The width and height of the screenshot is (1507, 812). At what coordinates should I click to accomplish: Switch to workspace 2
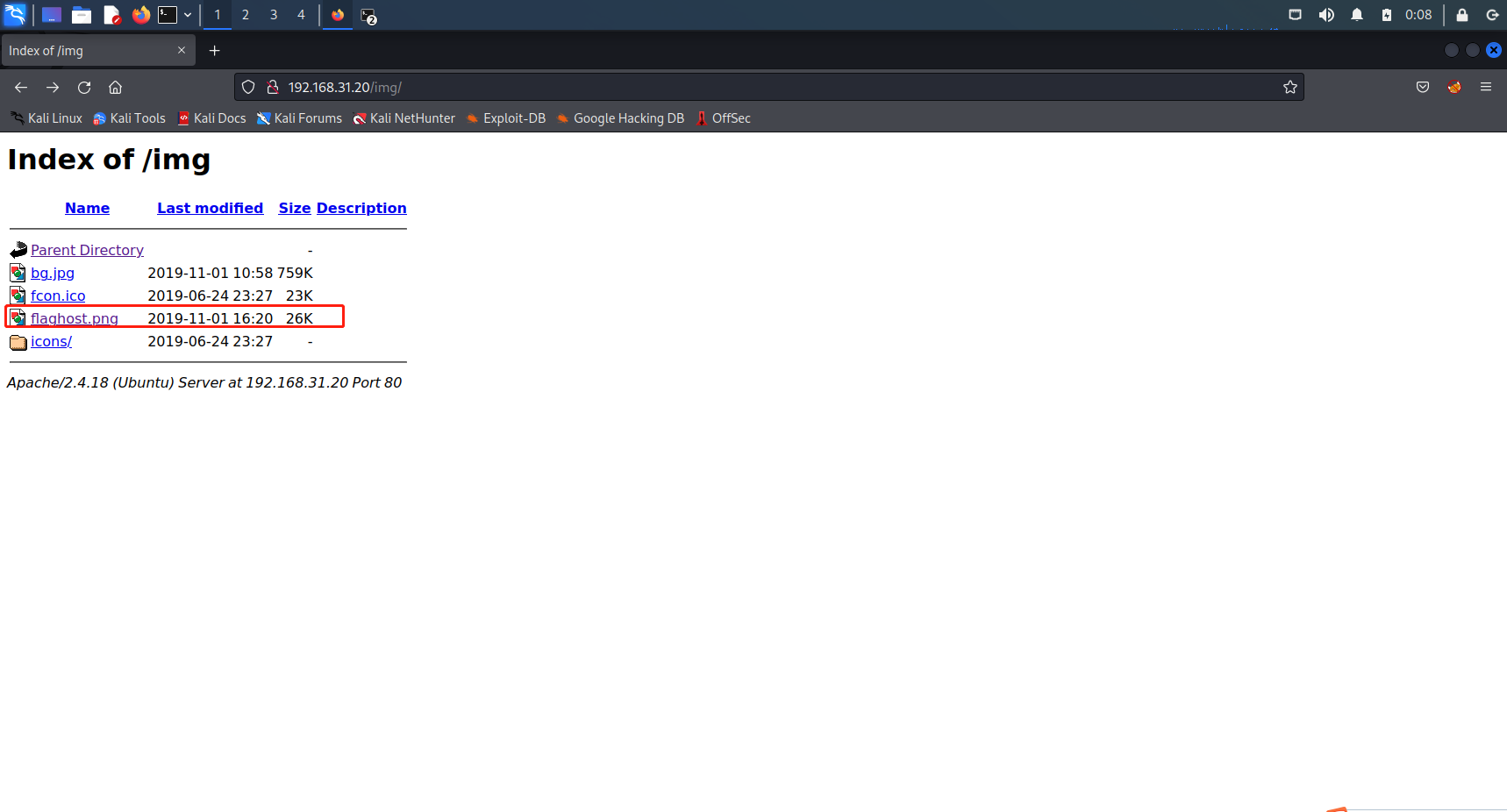point(246,15)
